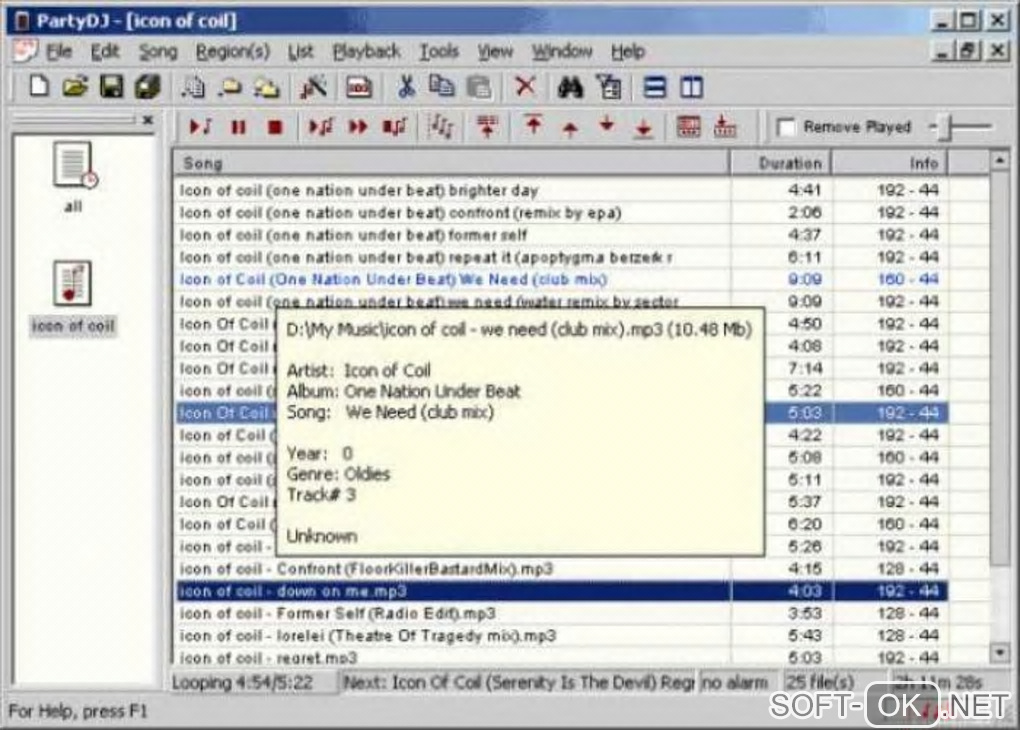Click the add folder icon
The image size is (1020, 730).
click(230, 87)
